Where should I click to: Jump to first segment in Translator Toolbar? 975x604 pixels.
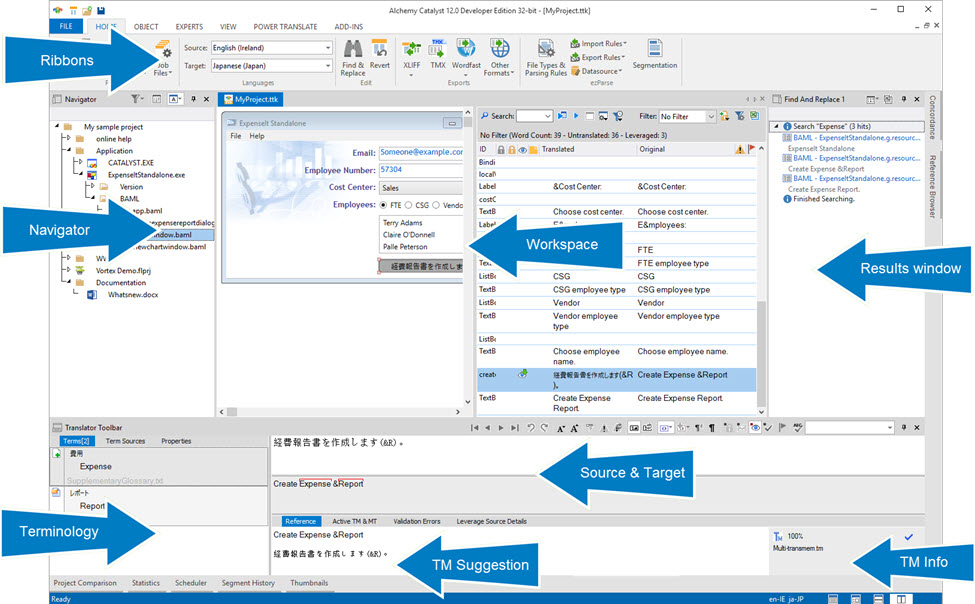click(x=474, y=428)
